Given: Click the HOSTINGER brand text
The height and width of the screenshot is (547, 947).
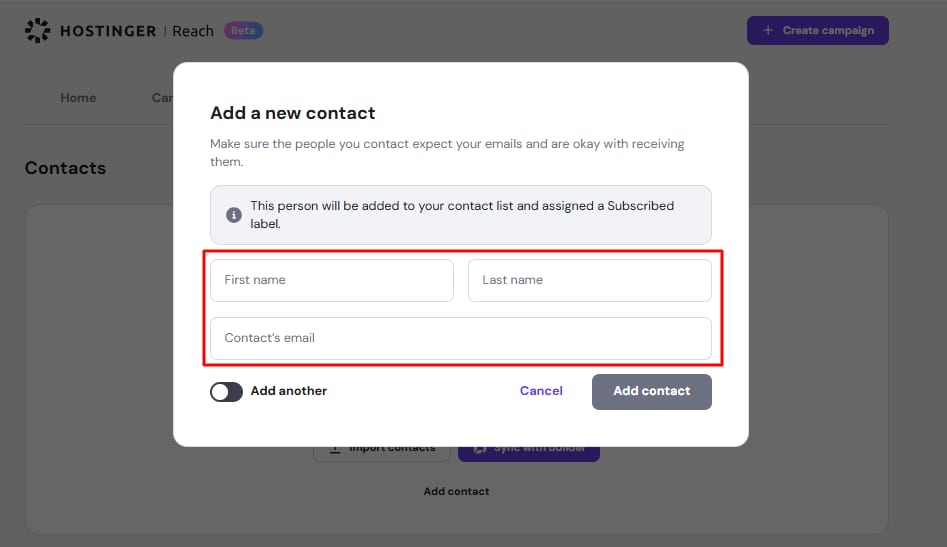Looking at the screenshot, I should pos(108,31).
